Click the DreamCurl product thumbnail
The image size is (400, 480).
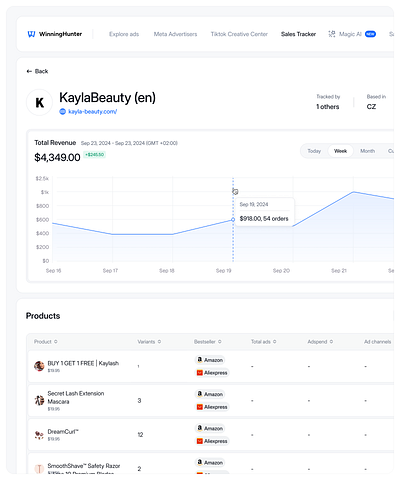click(39, 435)
